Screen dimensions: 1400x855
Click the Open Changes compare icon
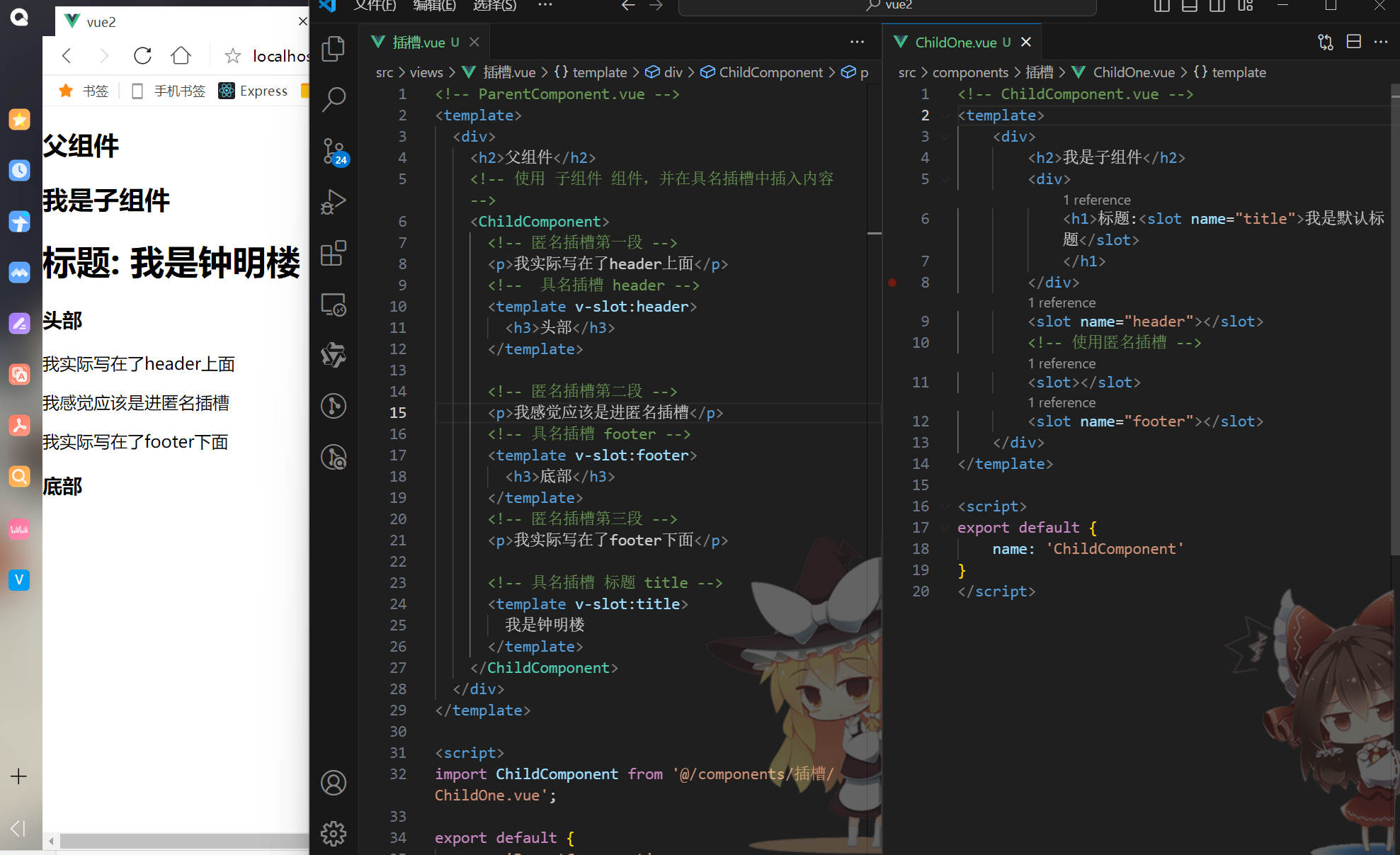(x=1326, y=43)
